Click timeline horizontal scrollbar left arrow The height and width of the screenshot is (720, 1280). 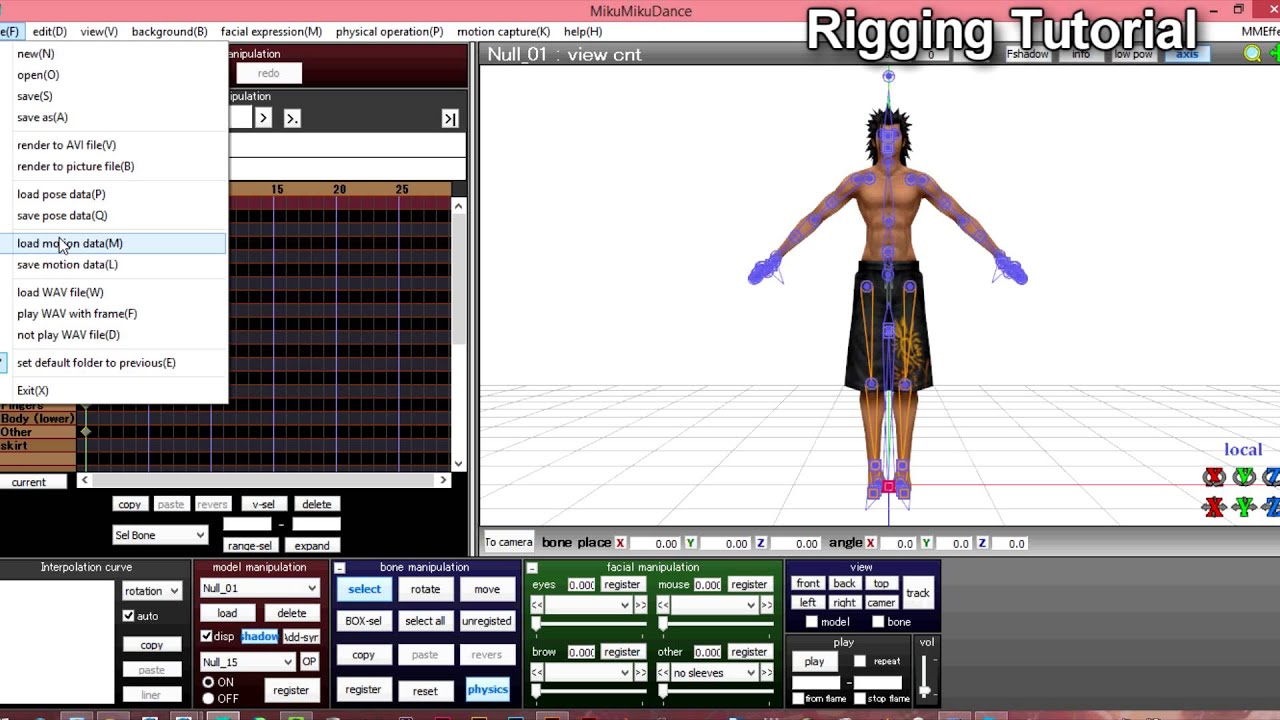coord(84,481)
